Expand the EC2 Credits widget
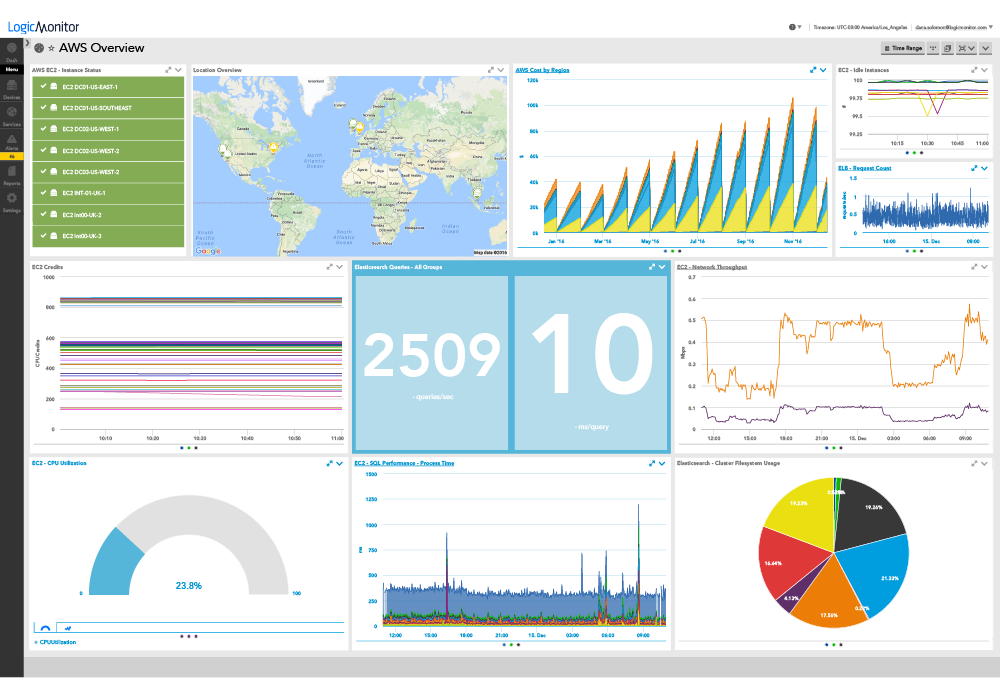The image size is (1000, 678). point(330,267)
